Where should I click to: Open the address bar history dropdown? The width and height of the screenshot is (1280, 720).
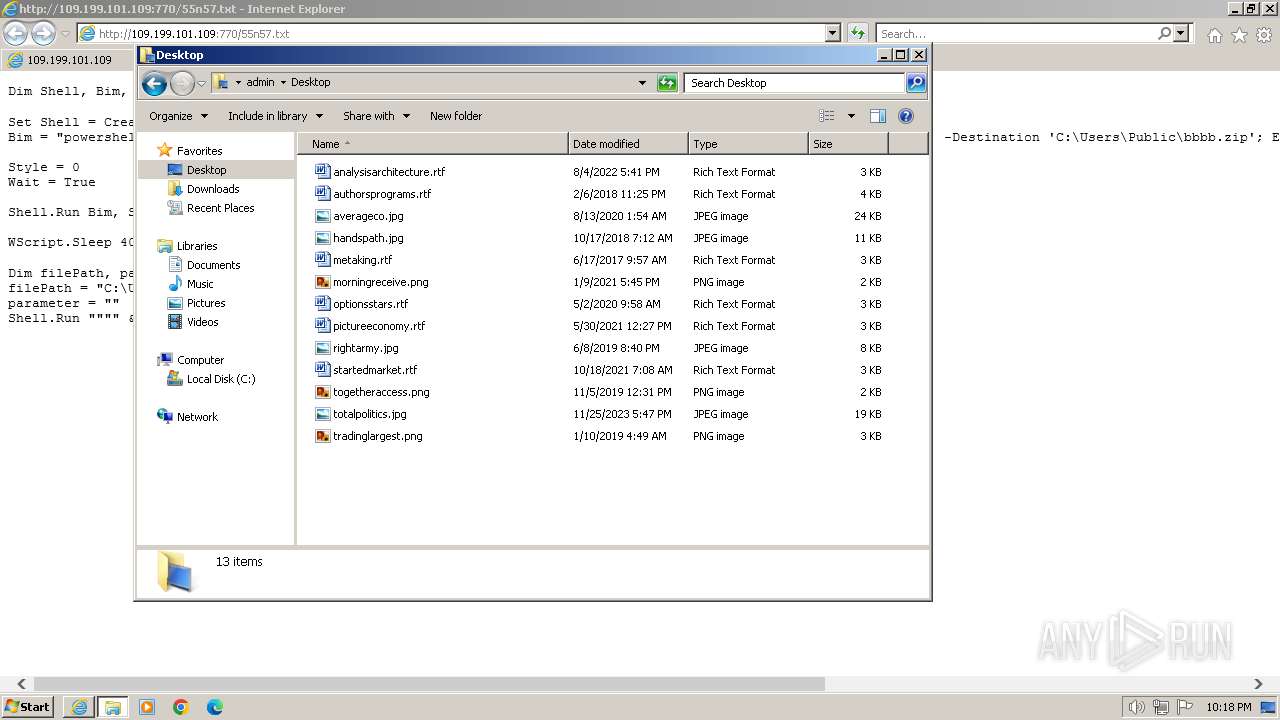[x=642, y=83]
